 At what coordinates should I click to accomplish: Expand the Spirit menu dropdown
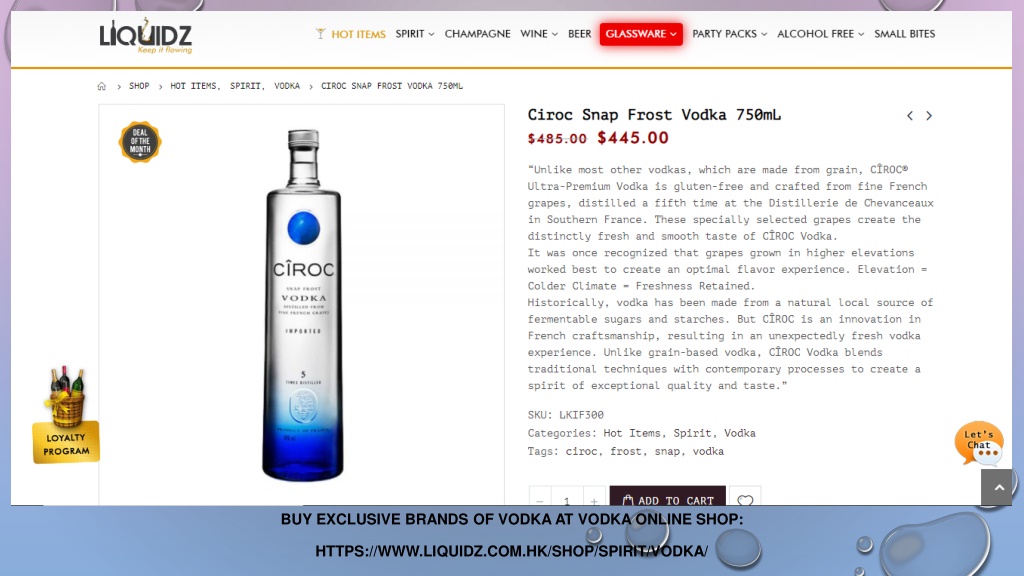click(x=415, y=34)
